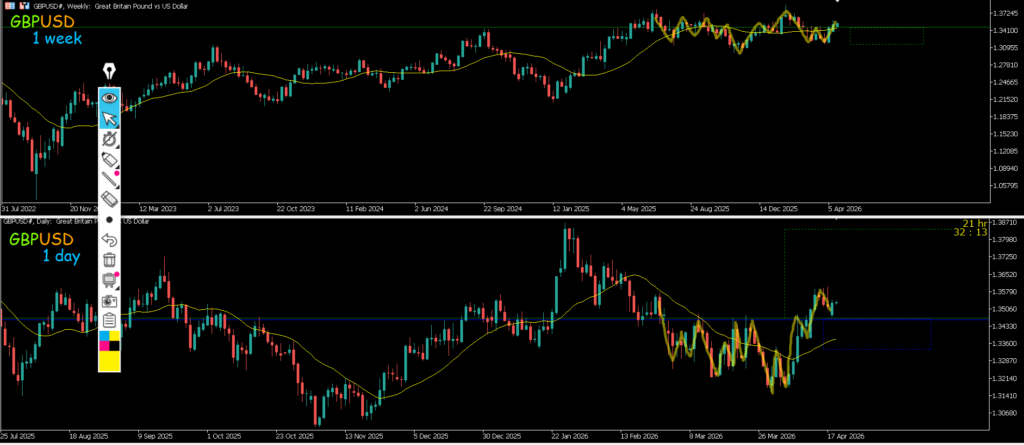Select the arrow cursor tool
The image size is (1024, 445).
click(x=110, y=120)
